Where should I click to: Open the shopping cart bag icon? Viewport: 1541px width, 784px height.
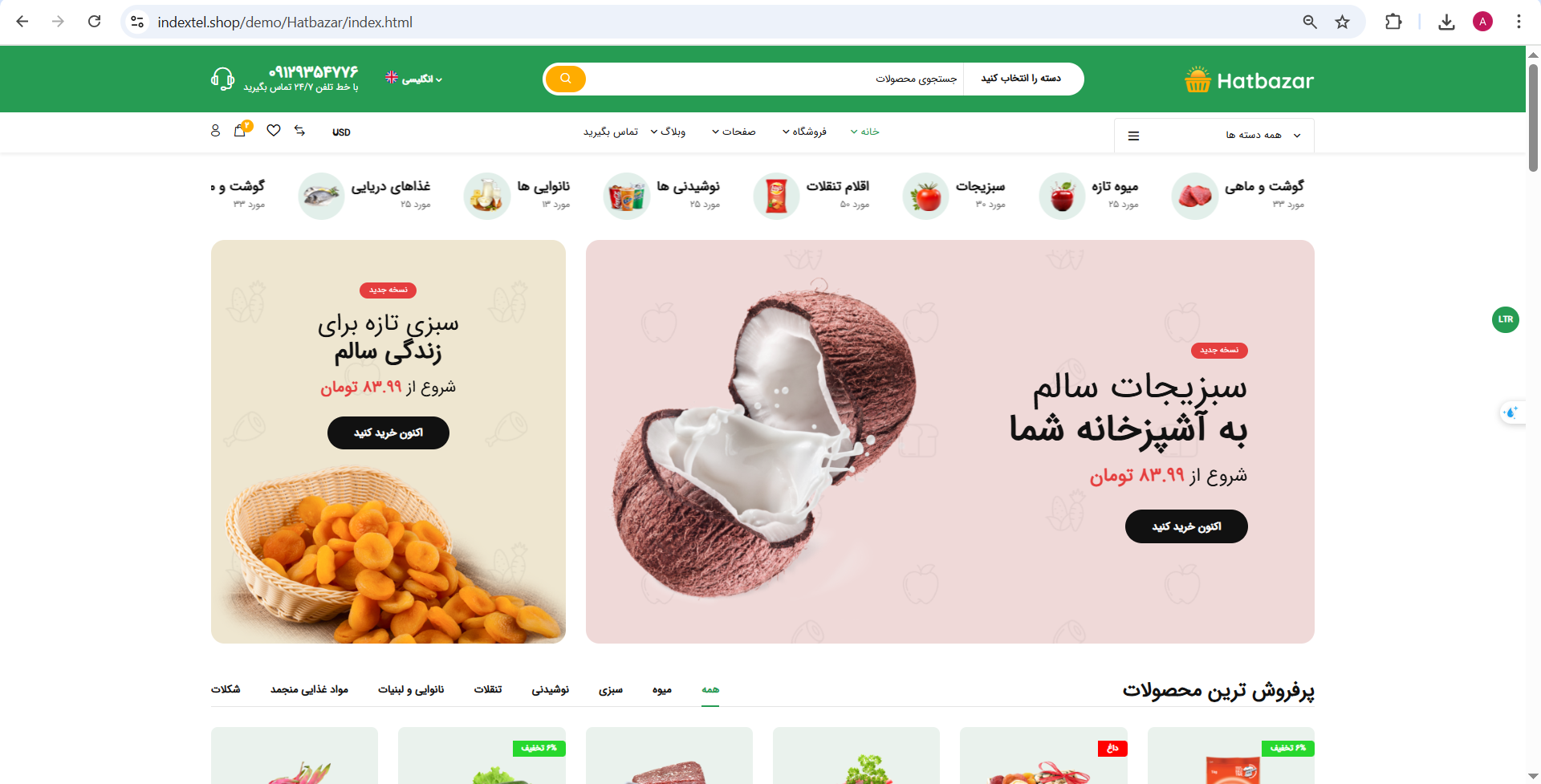239,130
